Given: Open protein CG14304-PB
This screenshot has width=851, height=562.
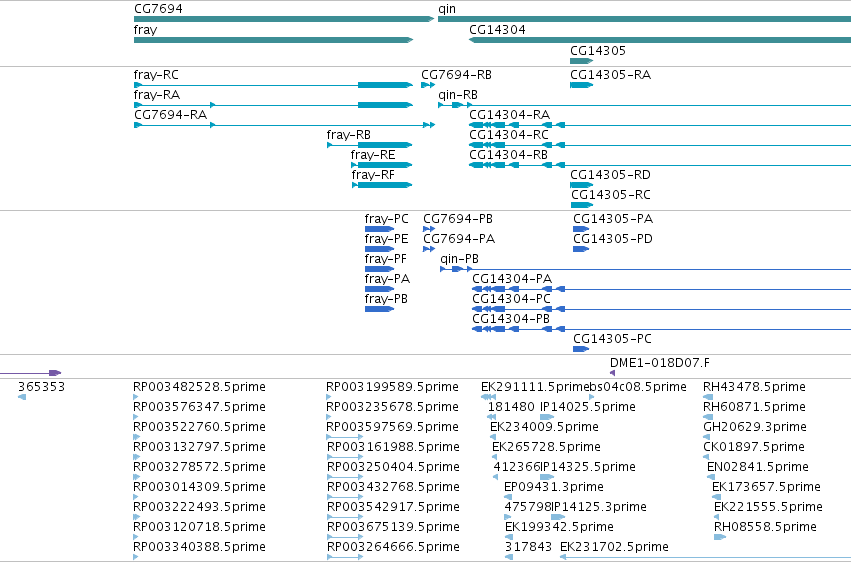Looking at the screenshot, I should (511, 320).
